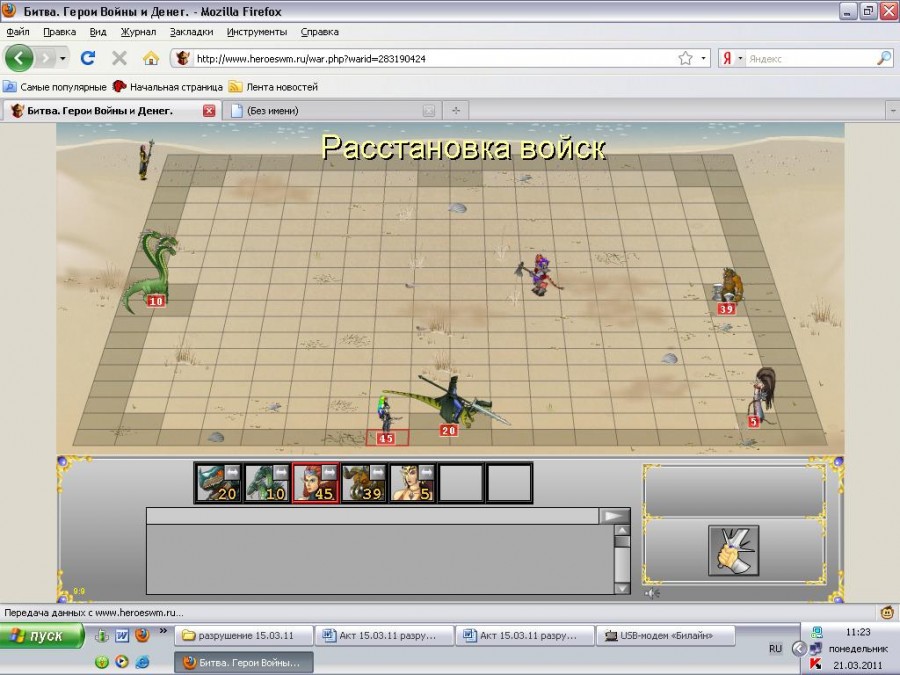Click the search magnifier in the Yandex box
900x675 pixels.
[x=884, y=58]
